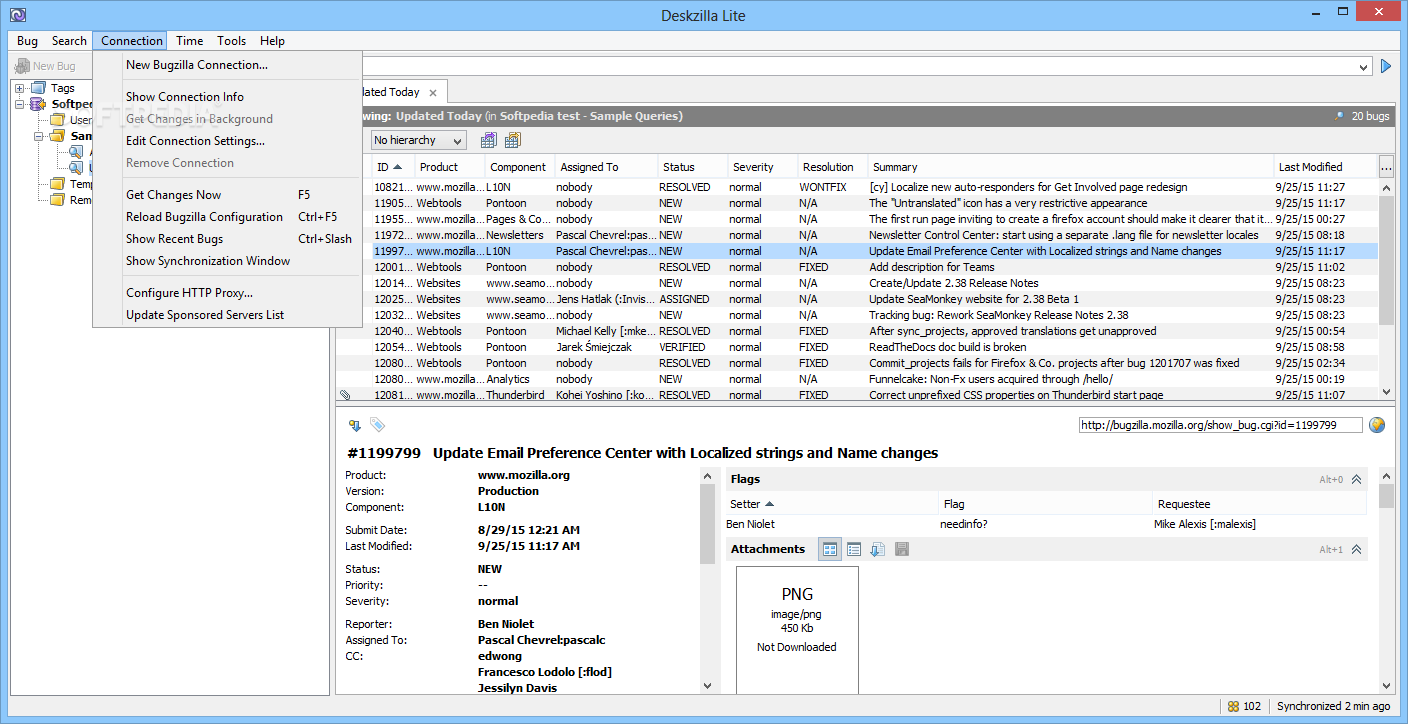
Task: Click the PNG attachment thumbnail
Action: coord(797,630)
